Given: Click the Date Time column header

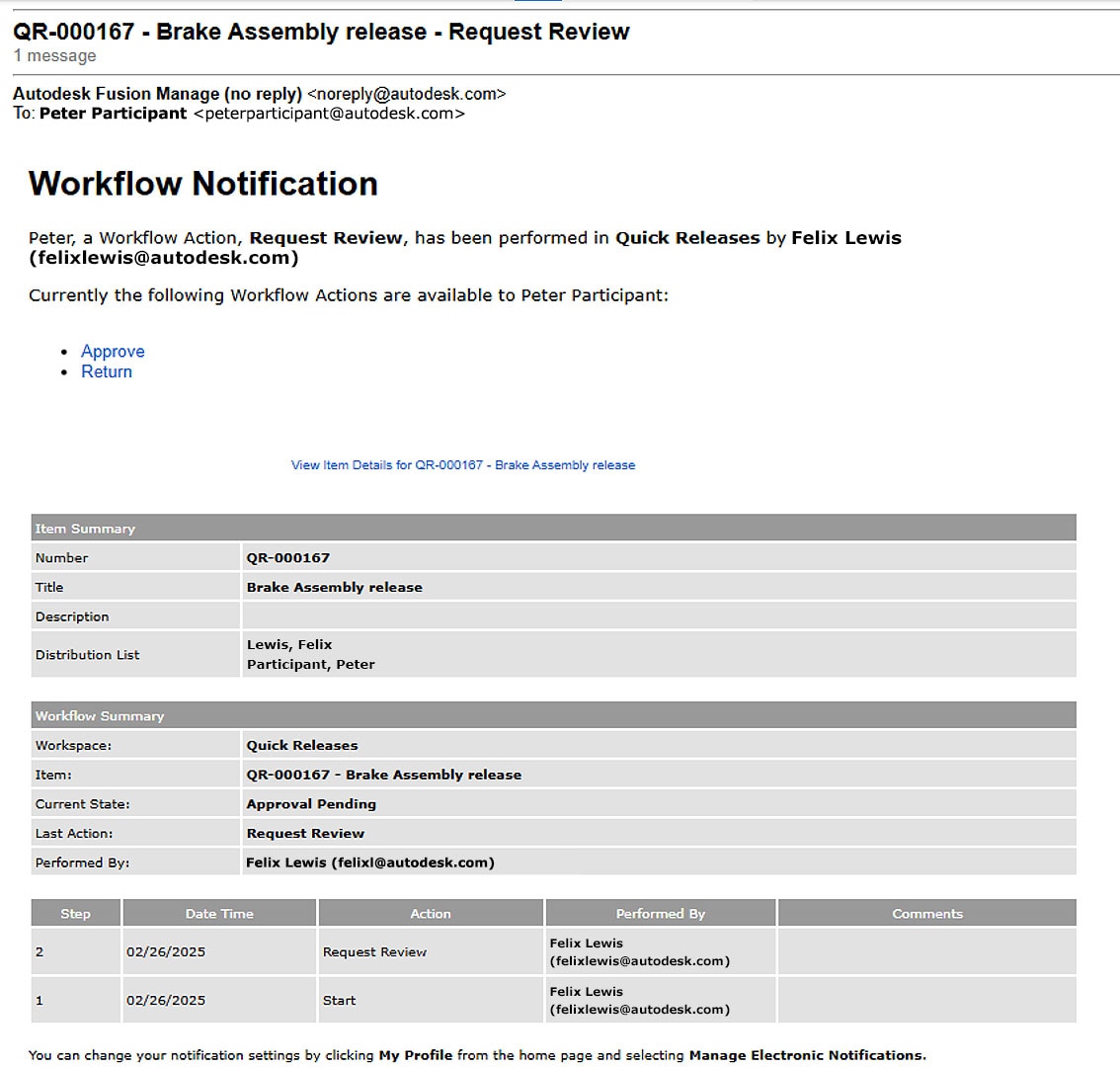Looking at the screenshot, I should click(x=219, y=914).
